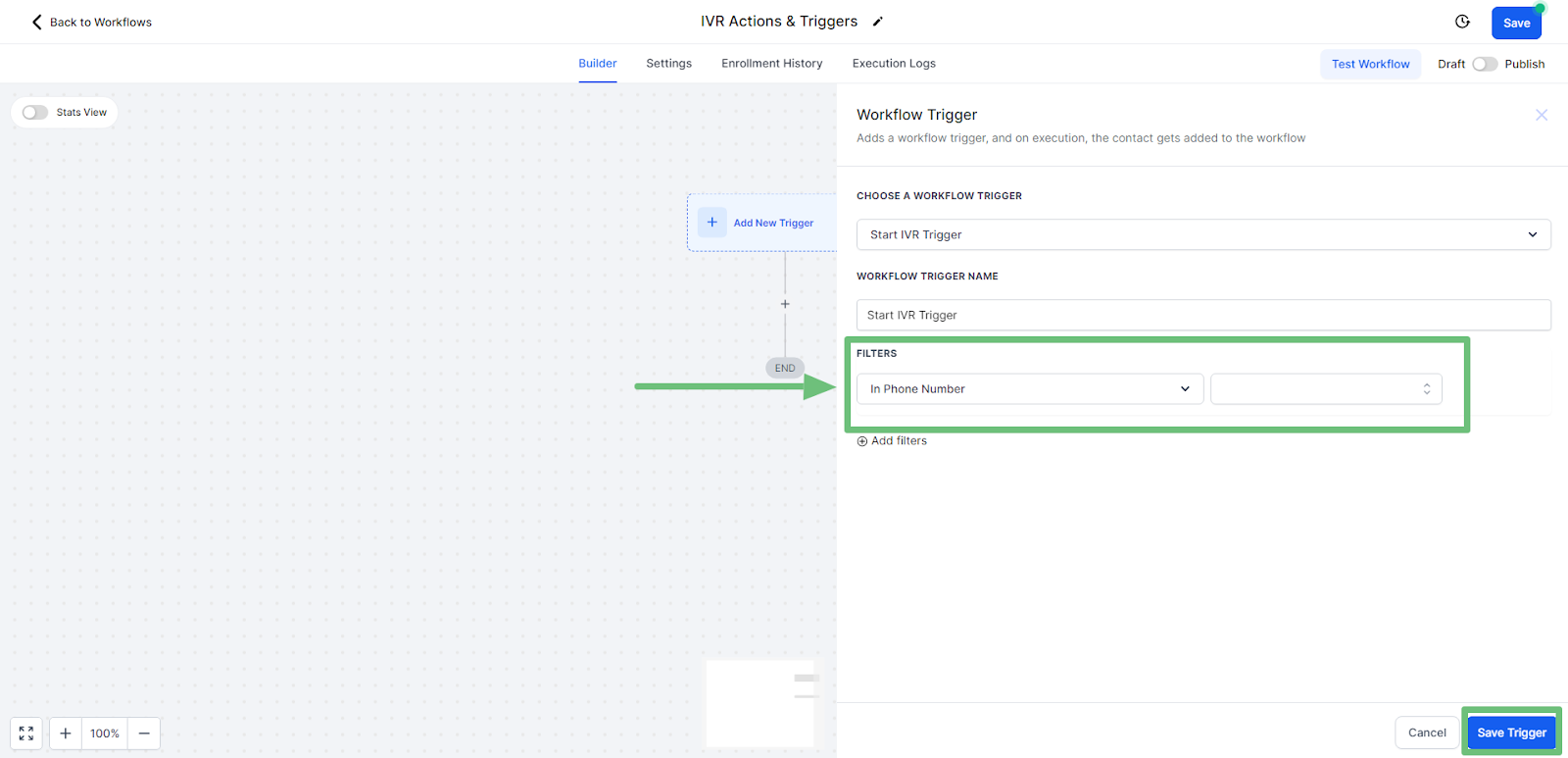Add step with plus between trigger and END

coord(785,304)
